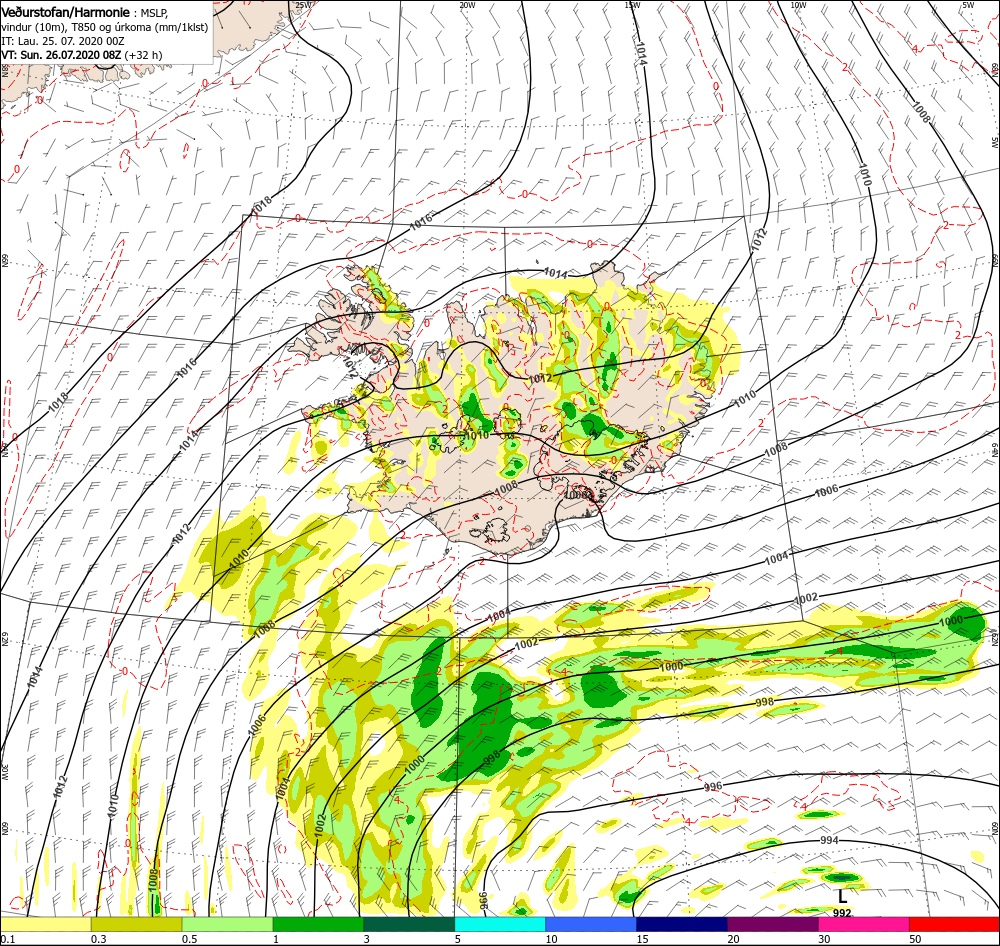Click the '10' legend value
1000x946 pixels.
(552, 939)
